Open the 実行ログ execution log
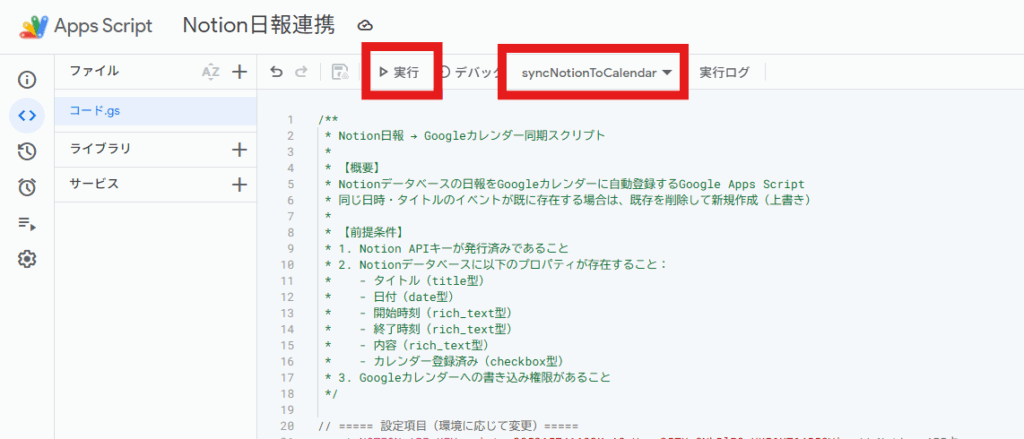The image size is (1024, 439). tap(724, 73)
